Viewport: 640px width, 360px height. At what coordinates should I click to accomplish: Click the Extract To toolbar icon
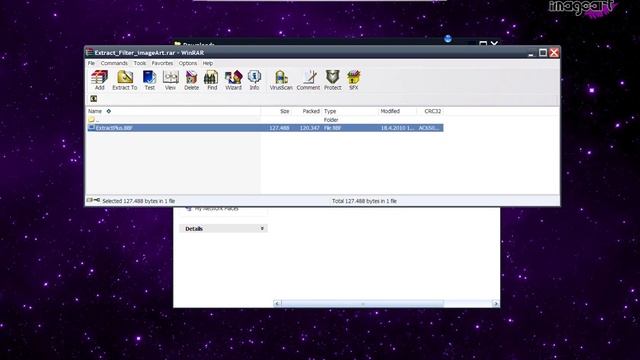125,80
